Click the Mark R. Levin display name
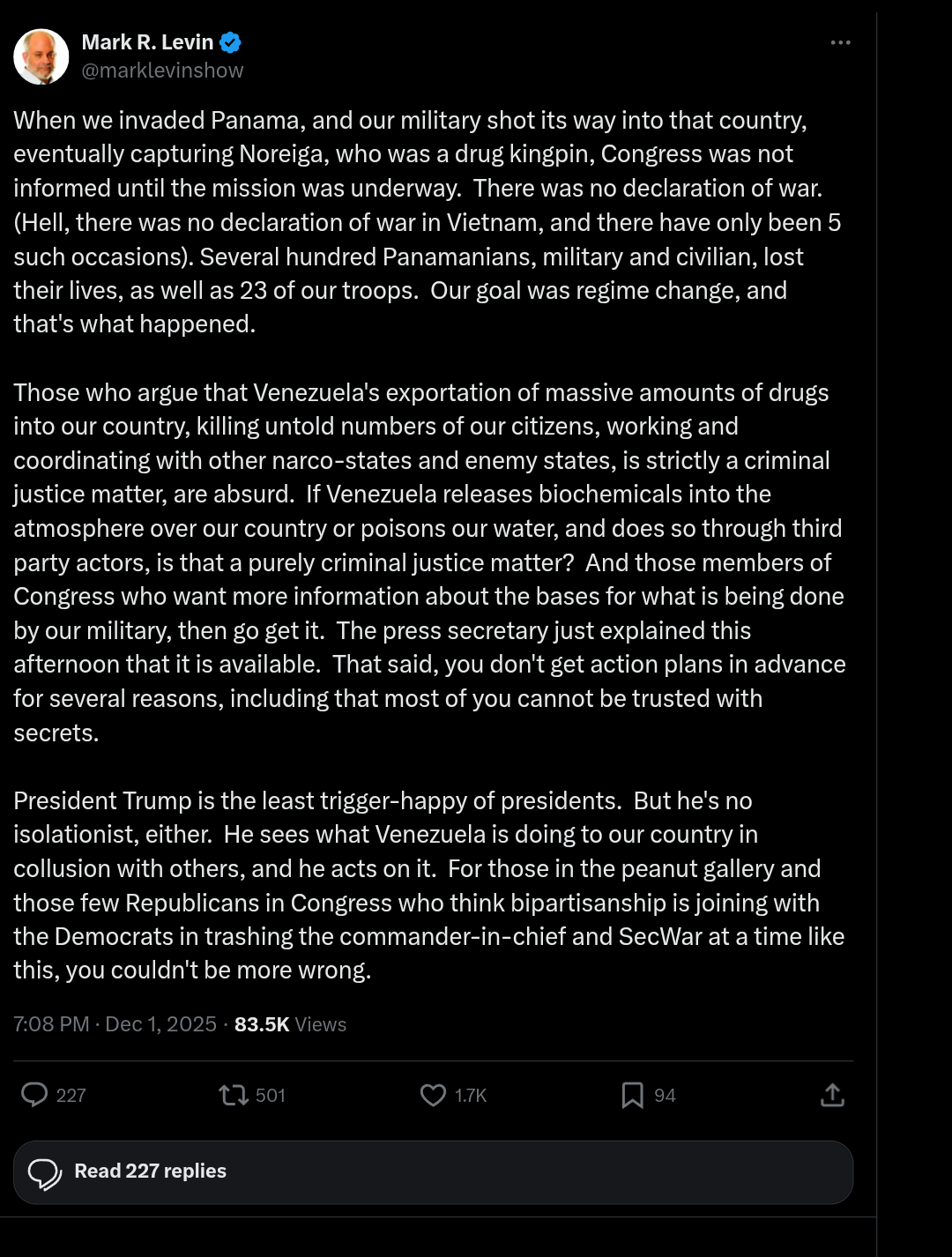Image resolution: width=952 pixels, height=1257 pixels. click(147, 42)
